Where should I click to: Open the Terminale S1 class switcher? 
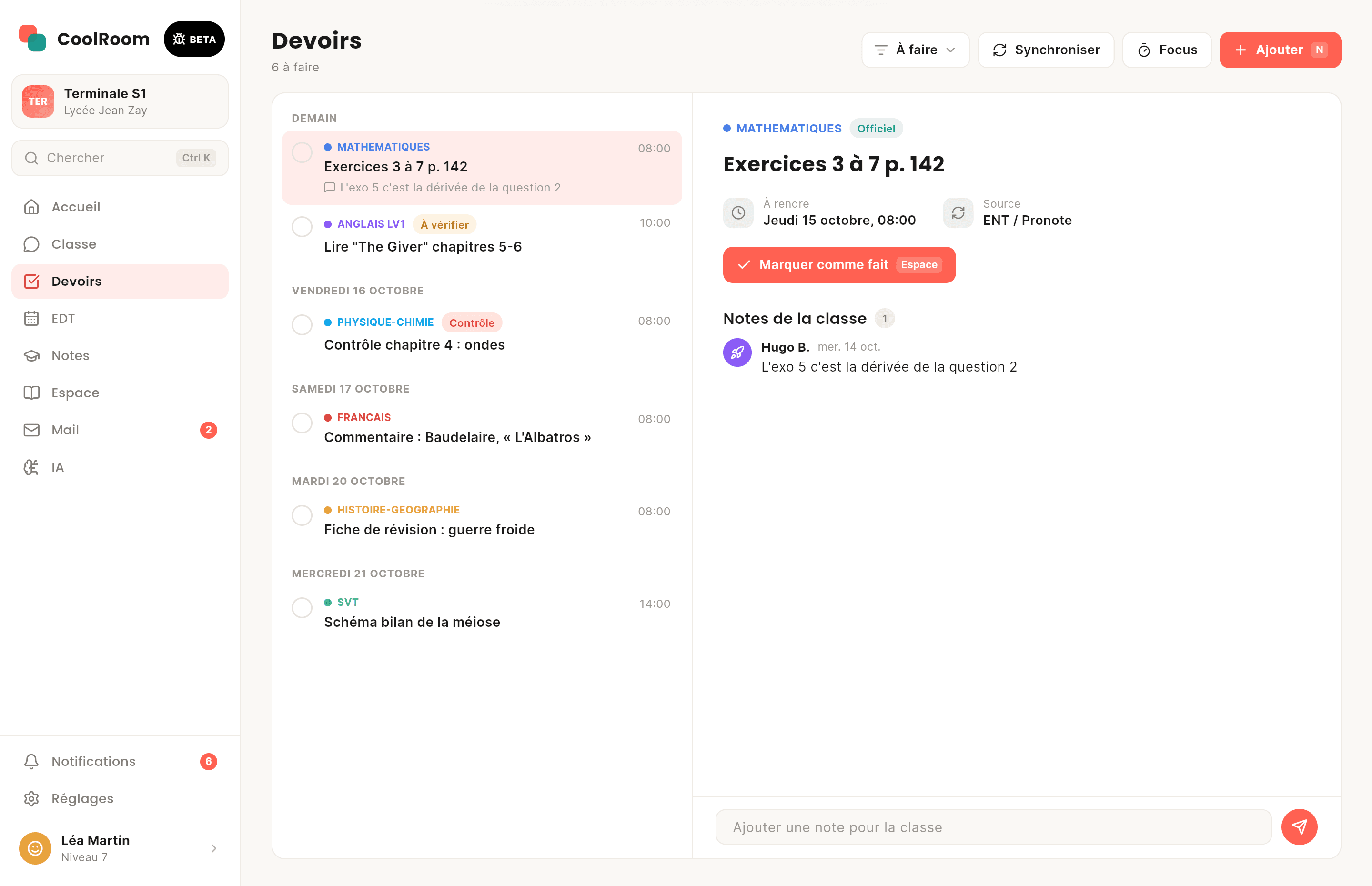120,101
